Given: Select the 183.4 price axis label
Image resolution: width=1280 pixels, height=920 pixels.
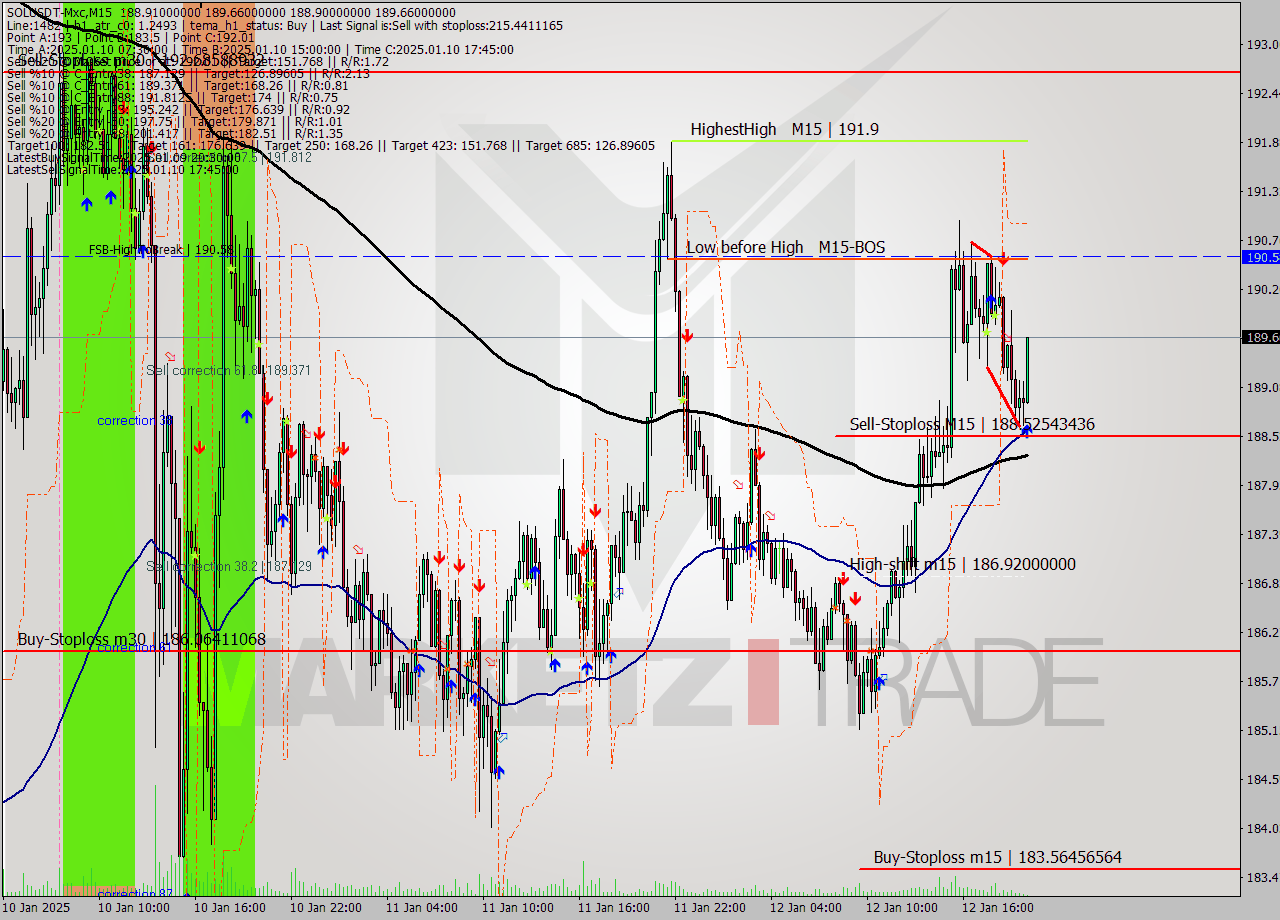Looking at the screenshot, I should tap(1262, 877).
